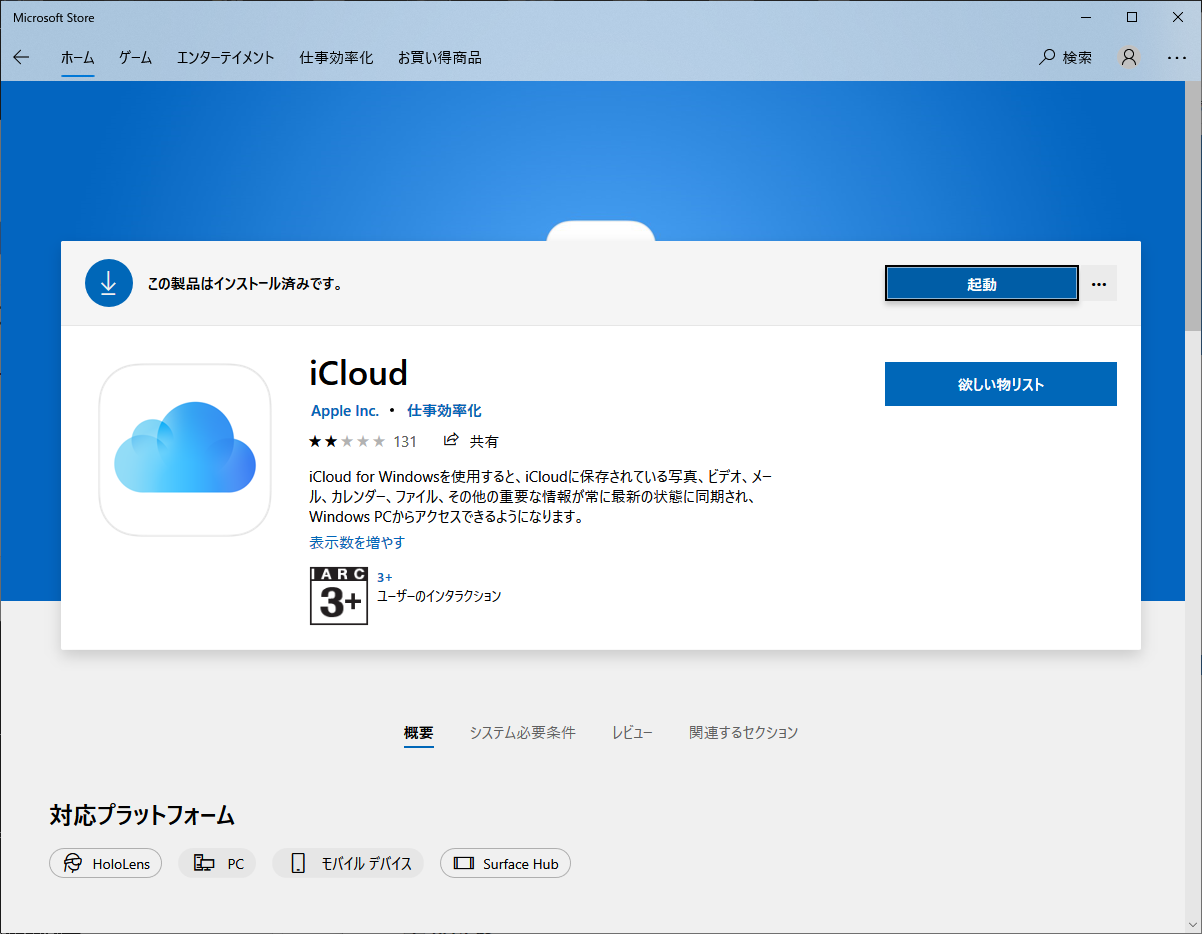Click the ユーザーのインタラクション text
1202x934 pixels.
pyautogui.click(x=439, y=596)
